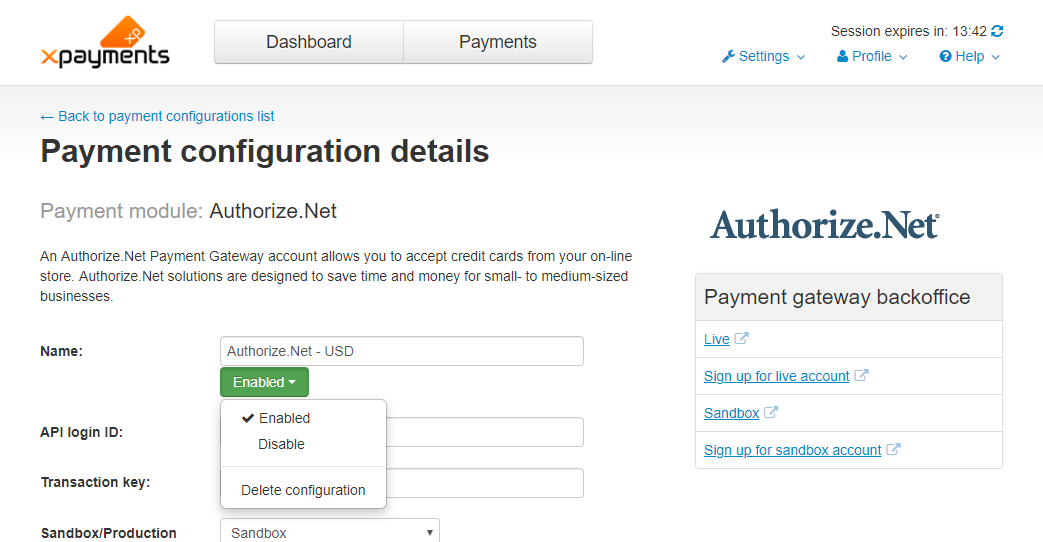Toggle the green Enabled dropdown button
This screenshot has width=1043, height=542.
point(265,382)
